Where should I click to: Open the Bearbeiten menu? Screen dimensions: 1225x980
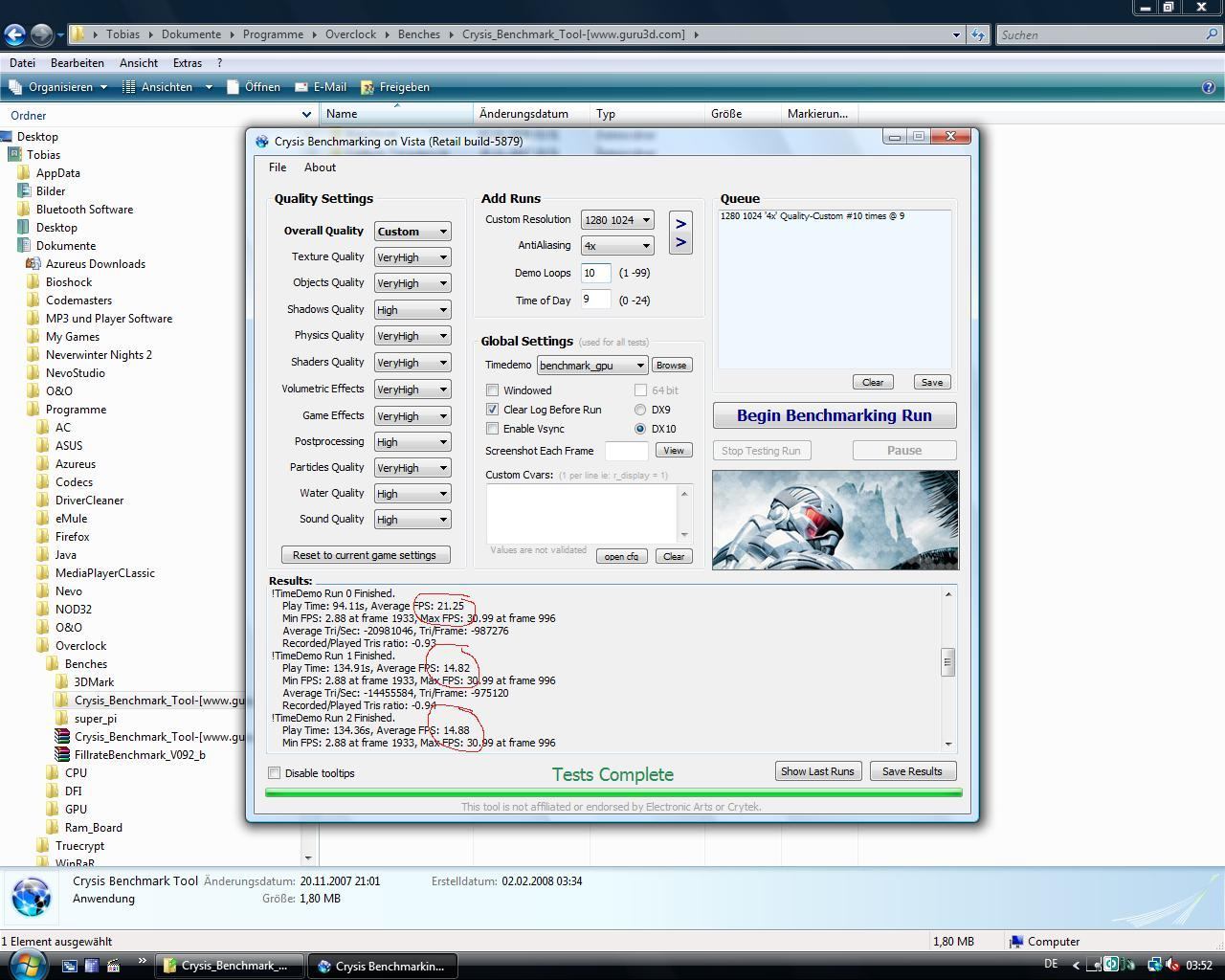(x=77, y=63)
